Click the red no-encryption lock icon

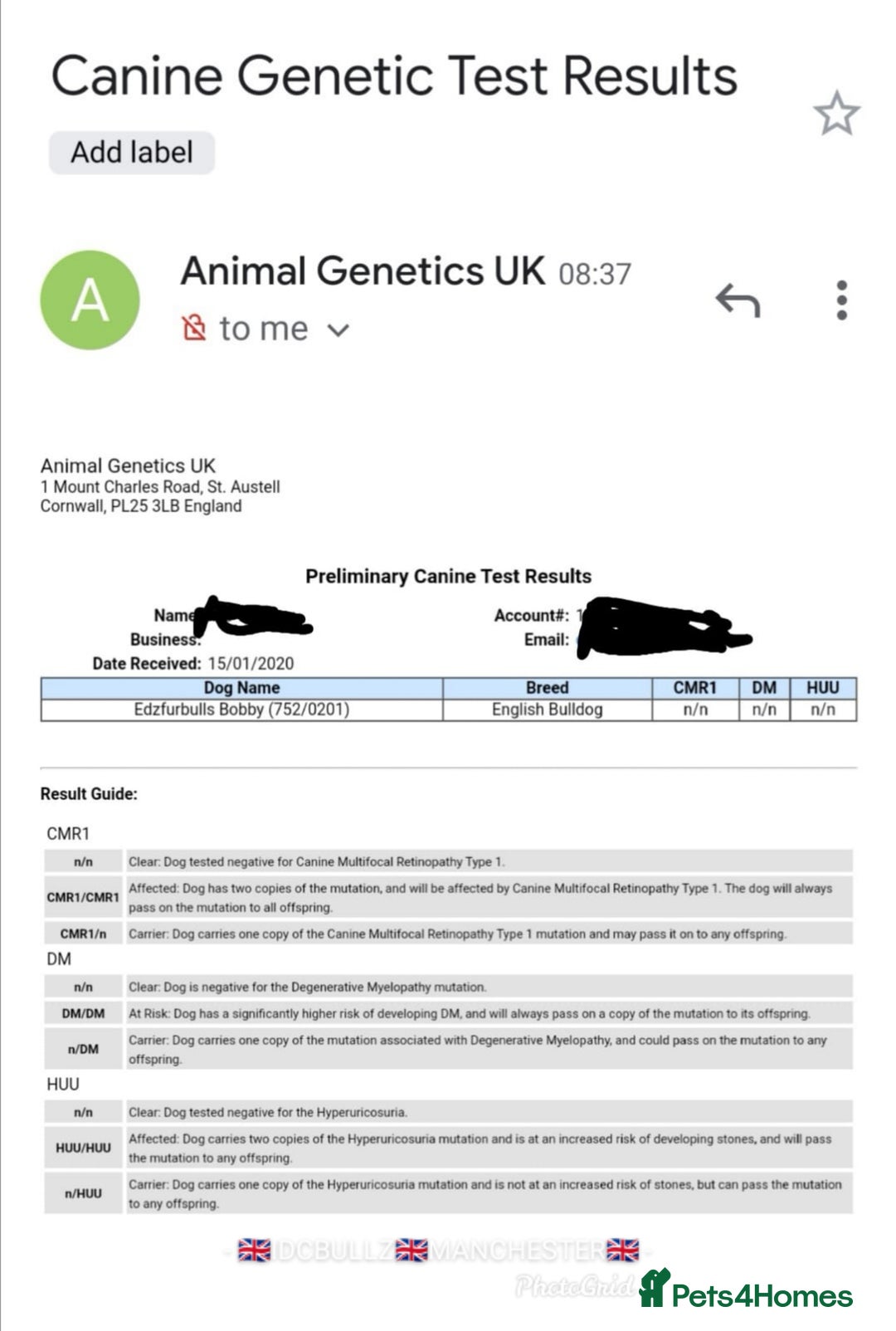(x=193, y=329)
